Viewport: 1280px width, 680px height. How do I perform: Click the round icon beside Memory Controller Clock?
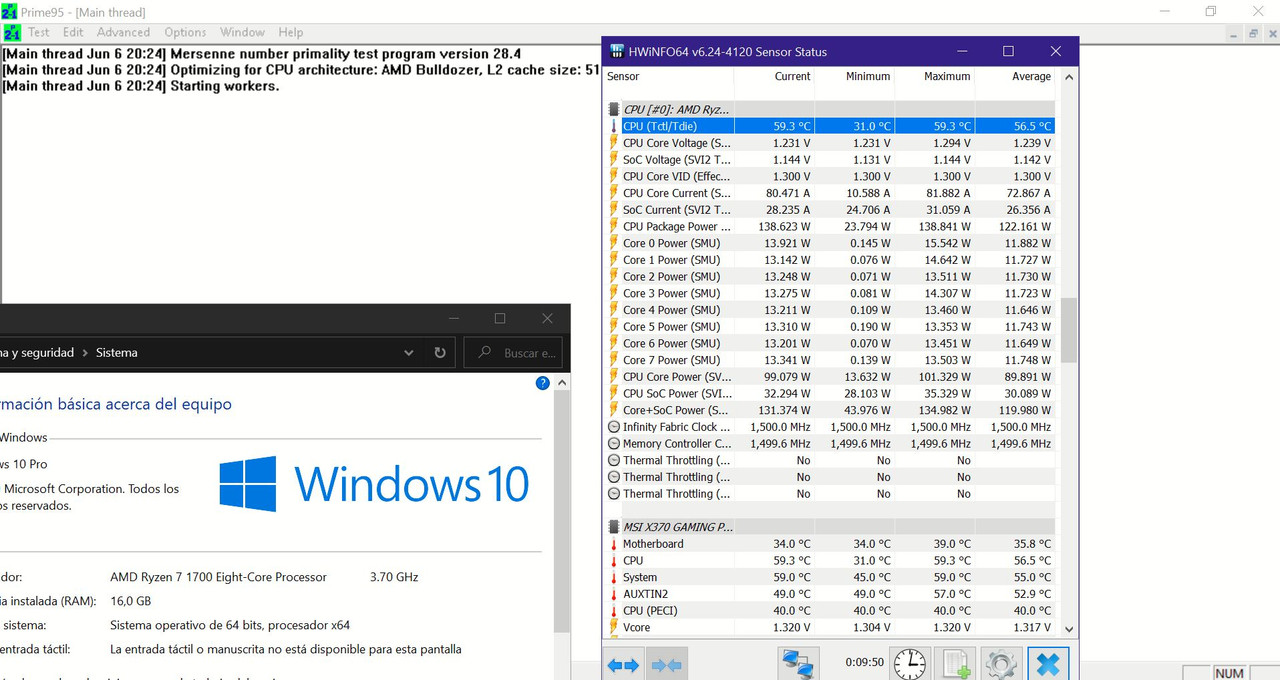coord(614,443)
